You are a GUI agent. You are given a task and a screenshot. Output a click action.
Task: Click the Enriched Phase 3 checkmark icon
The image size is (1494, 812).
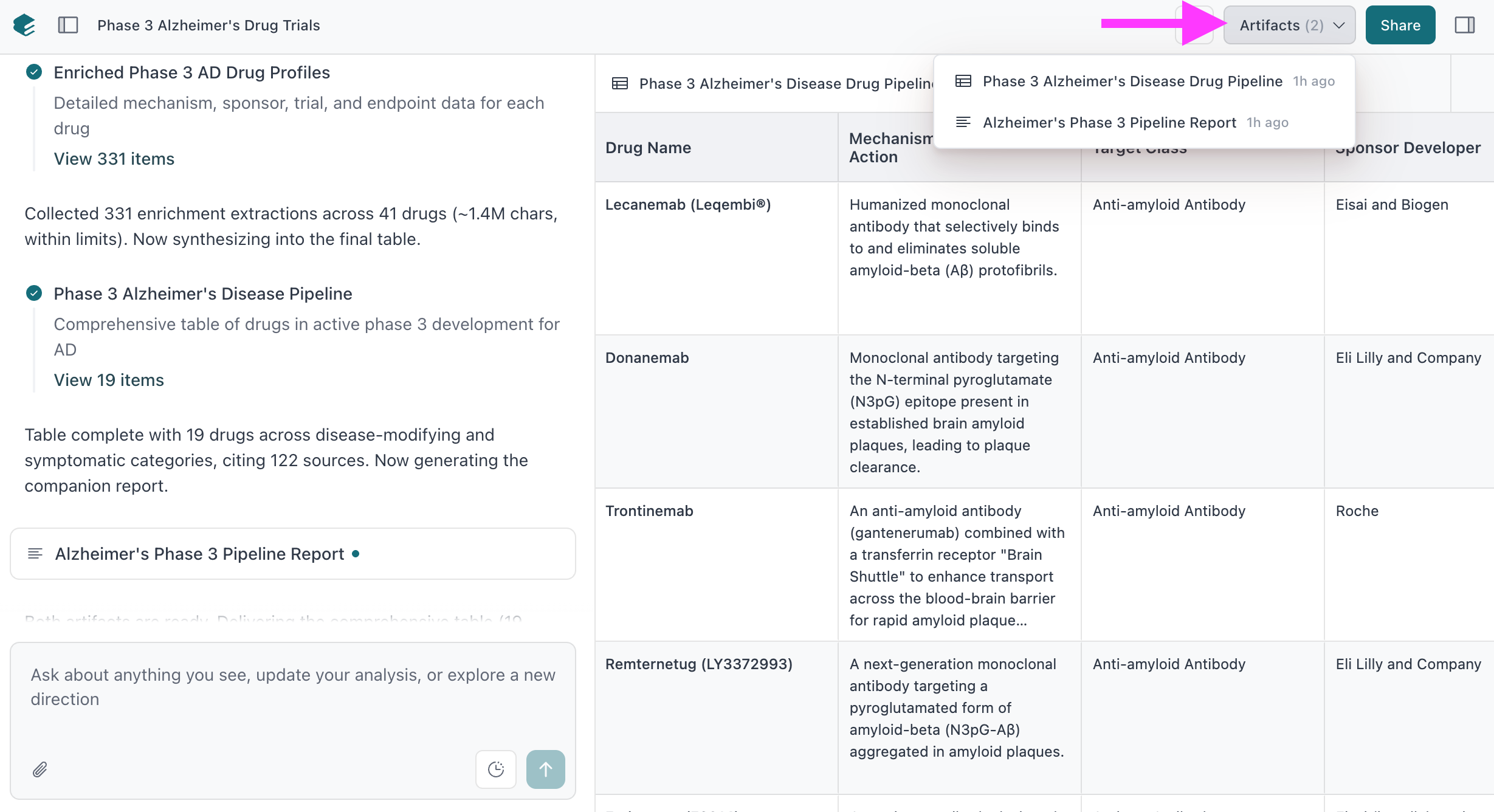coord(34,72)
